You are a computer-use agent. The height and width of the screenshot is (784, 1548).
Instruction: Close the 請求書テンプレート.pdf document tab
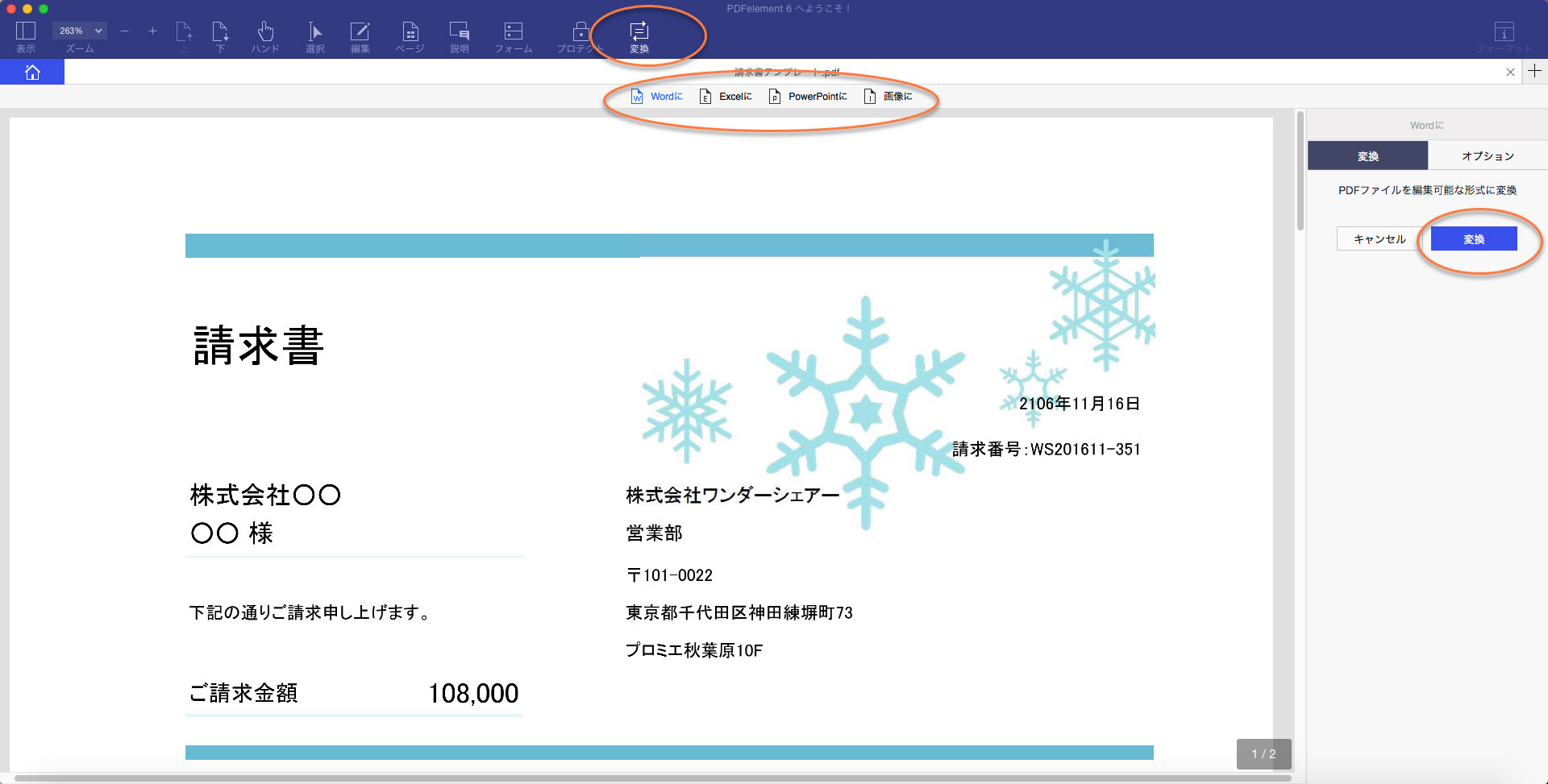pos(1510,72)
